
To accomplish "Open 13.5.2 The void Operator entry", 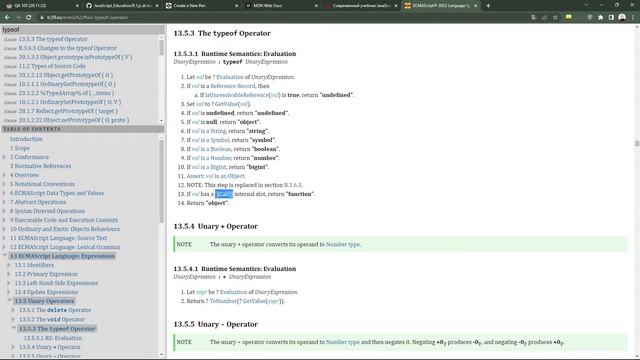I will (52, 319).
